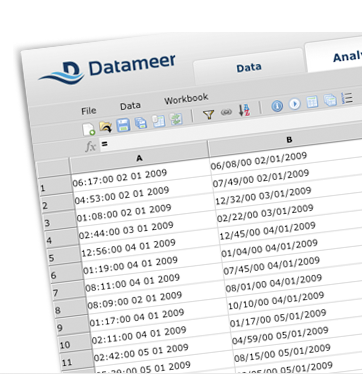Click the filter funnel icon

(208, 115)
